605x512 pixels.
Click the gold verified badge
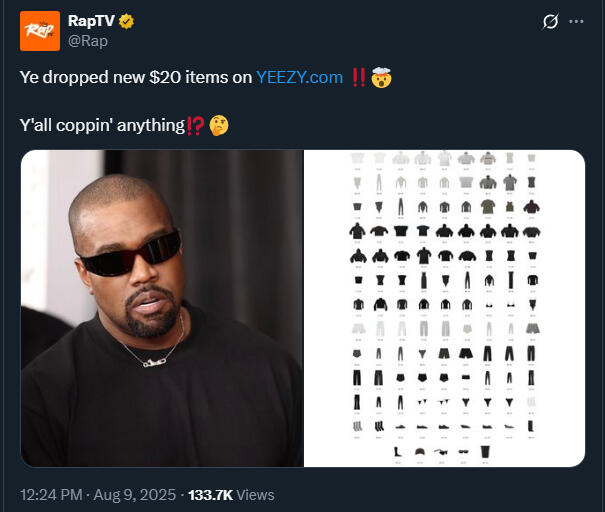(x=128, y=22)
